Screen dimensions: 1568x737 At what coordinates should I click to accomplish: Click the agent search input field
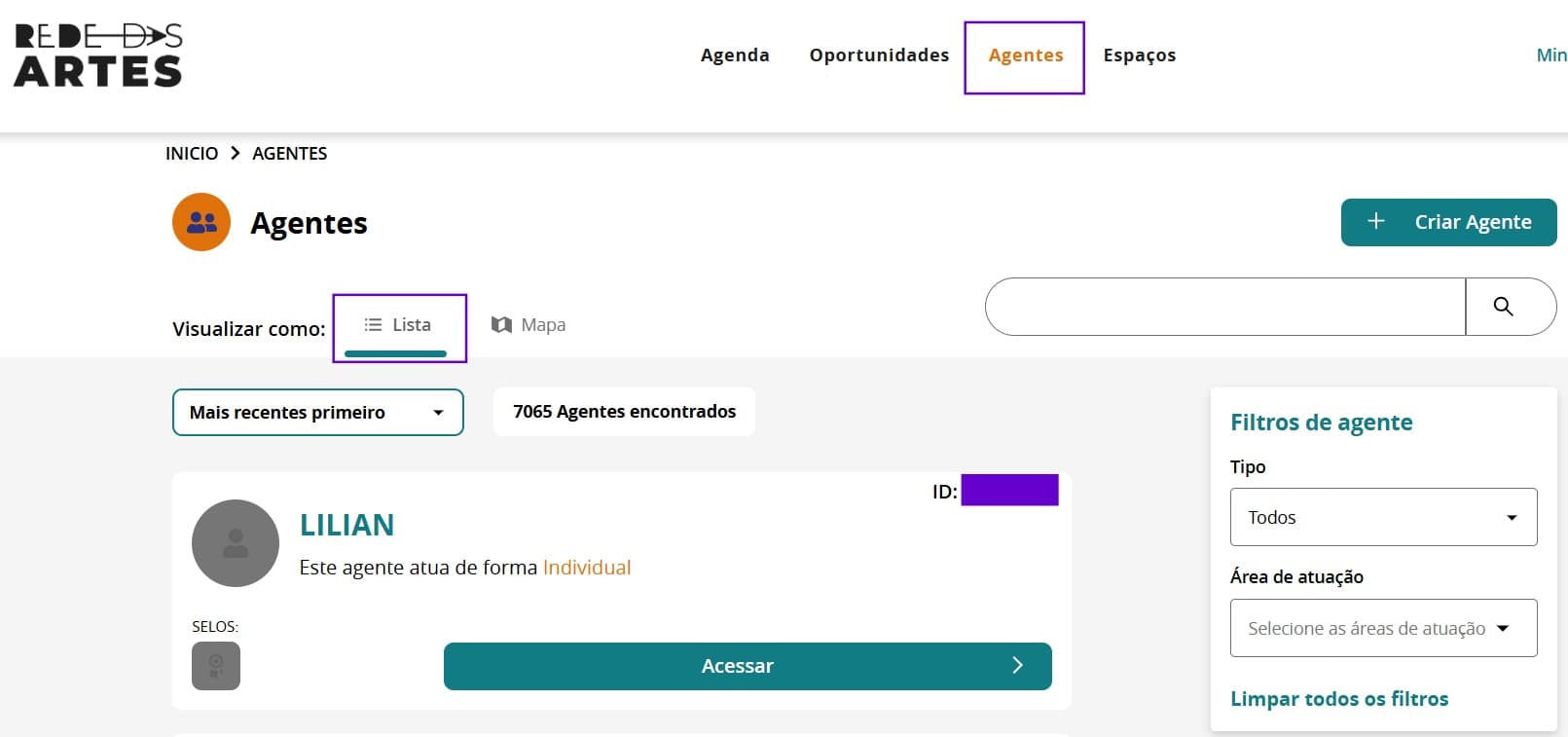pos(1224,307)
